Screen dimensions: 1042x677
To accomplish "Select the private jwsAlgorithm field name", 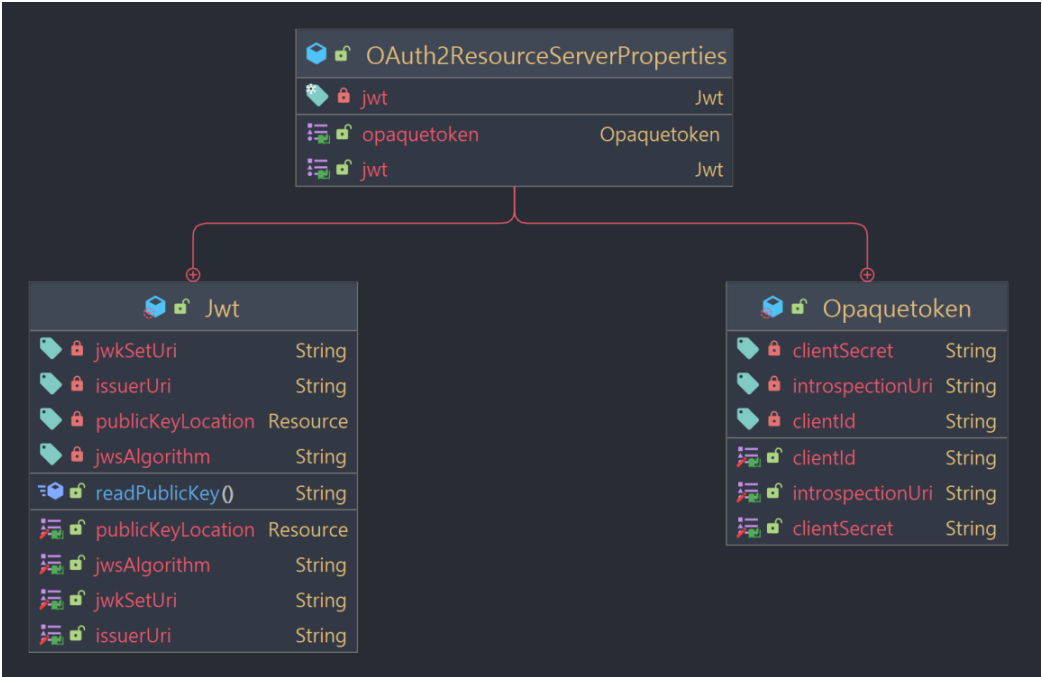I will (x=153, y=456).
